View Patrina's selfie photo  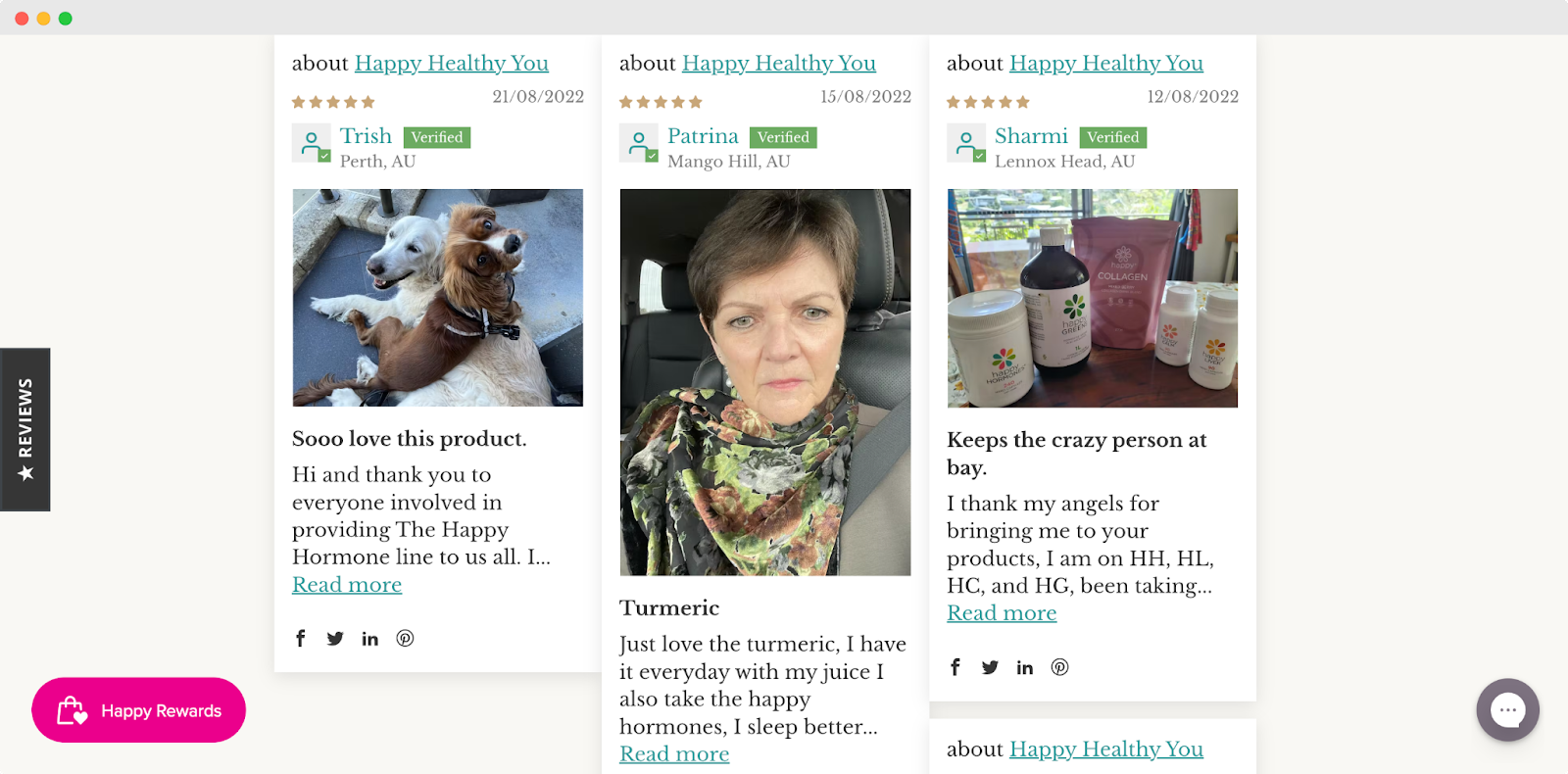click(x=765, y=382)
